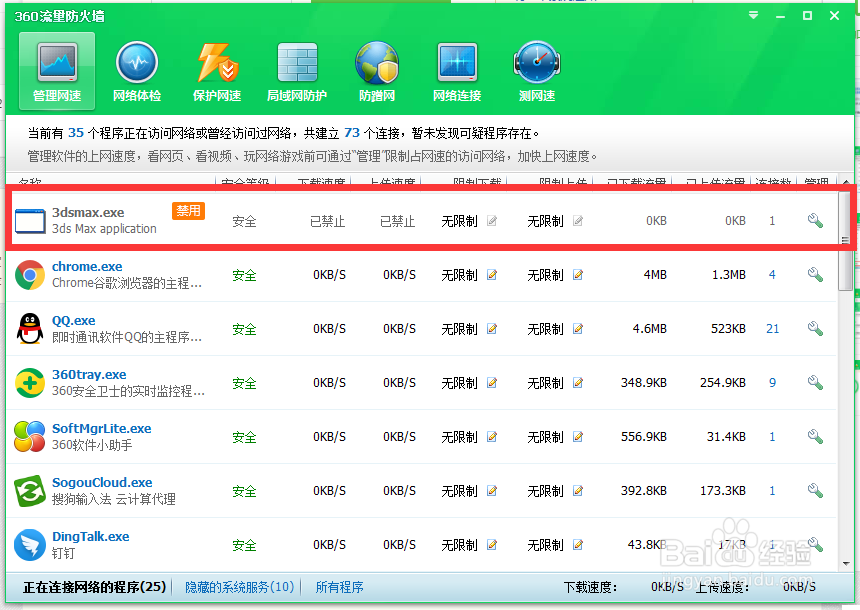Click connection count 21 for QQ.exe
860x610 pixels.
coord(772,329)
